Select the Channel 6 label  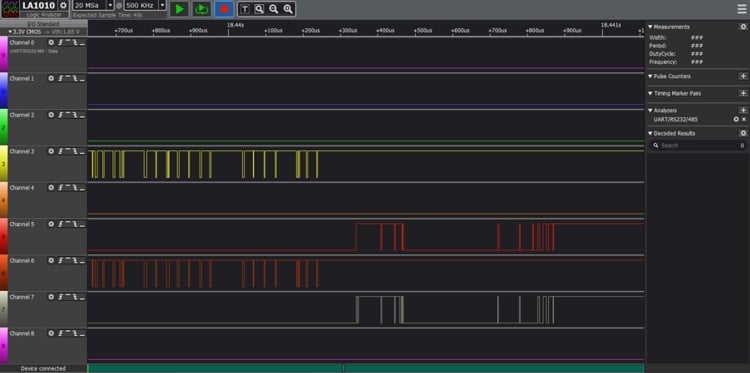point(22,261)
